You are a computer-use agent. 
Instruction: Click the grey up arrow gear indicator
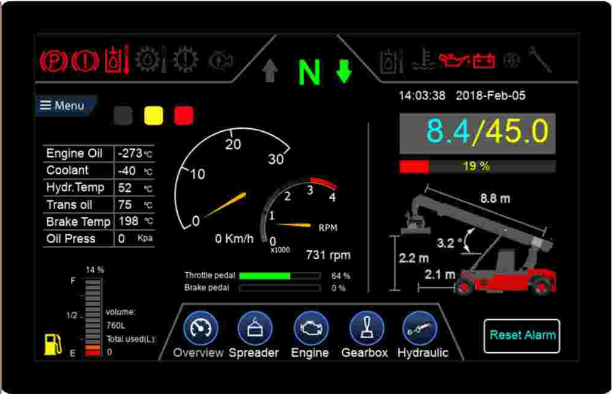click(x=270, y=71)
